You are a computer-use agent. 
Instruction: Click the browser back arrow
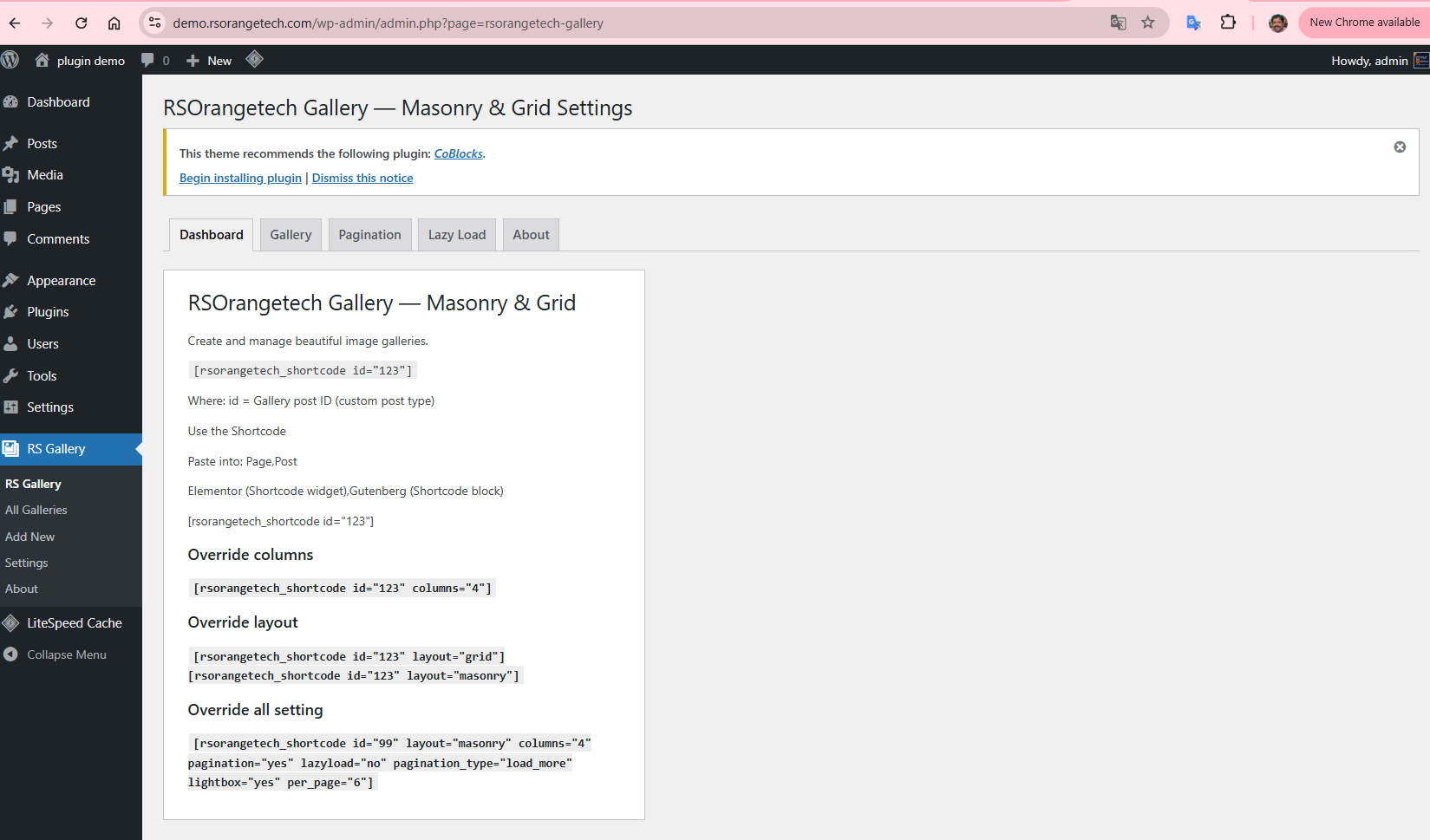coord(15,23)
